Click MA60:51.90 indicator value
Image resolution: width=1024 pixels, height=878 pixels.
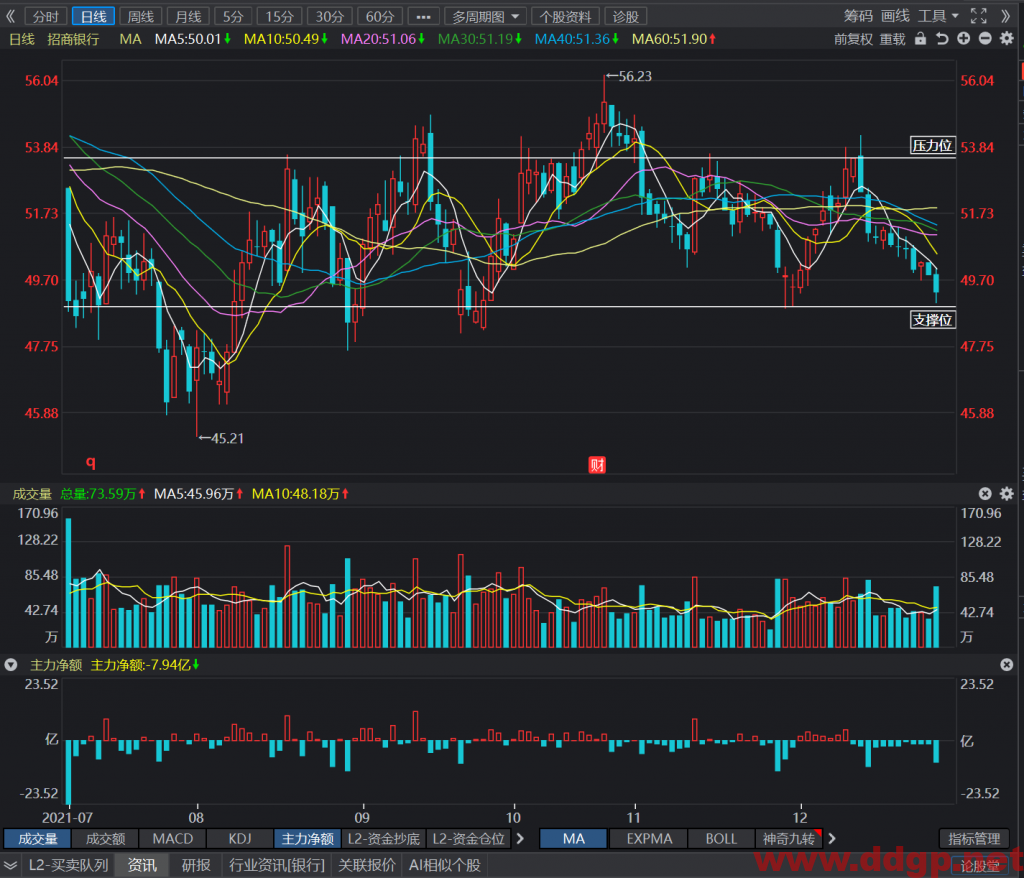click(673, 39)
